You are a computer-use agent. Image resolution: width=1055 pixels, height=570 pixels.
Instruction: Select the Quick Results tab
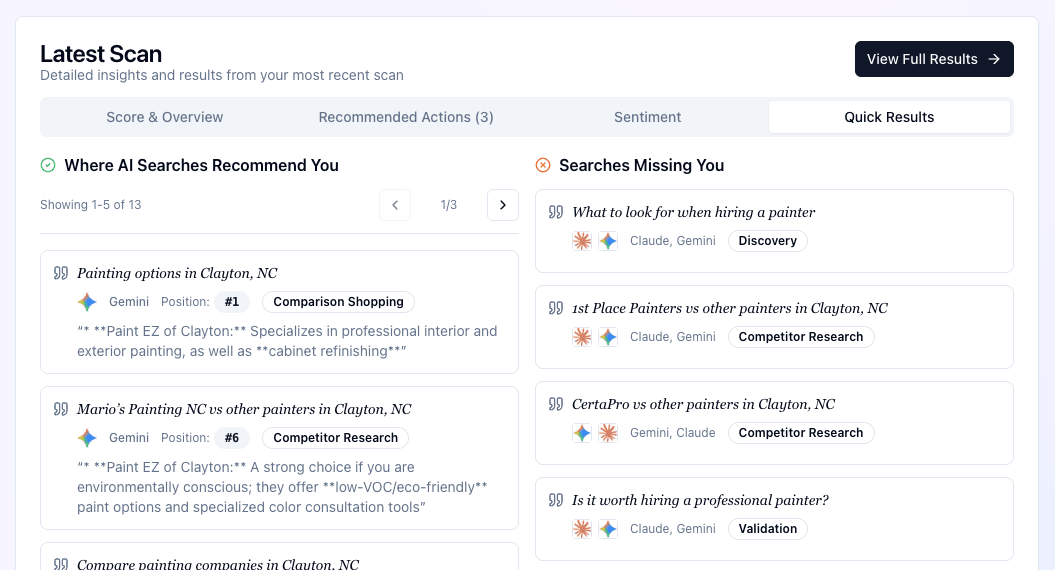(x=889, y=117)
